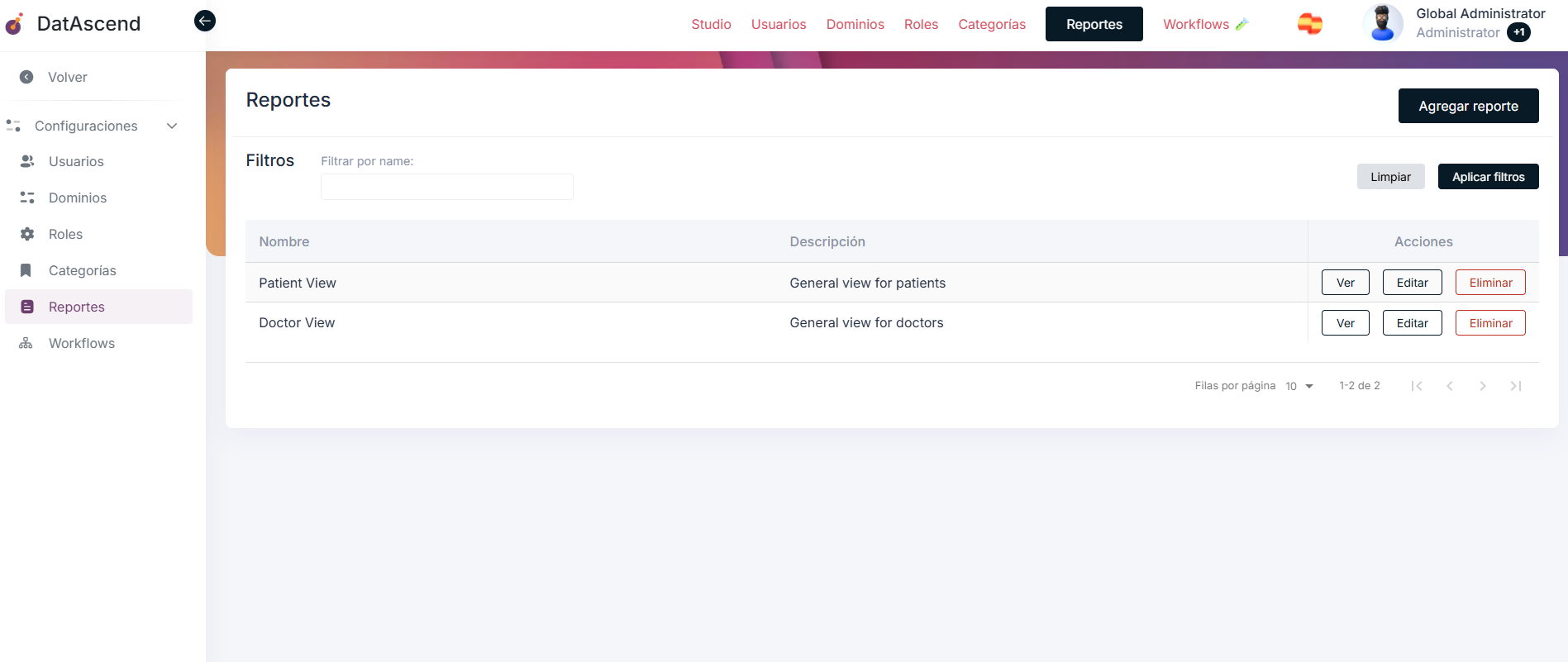The image size is (1568, 662).
Task: Click Volver link in sidebar
Action: pyautogui.click(x=68, y=77)
